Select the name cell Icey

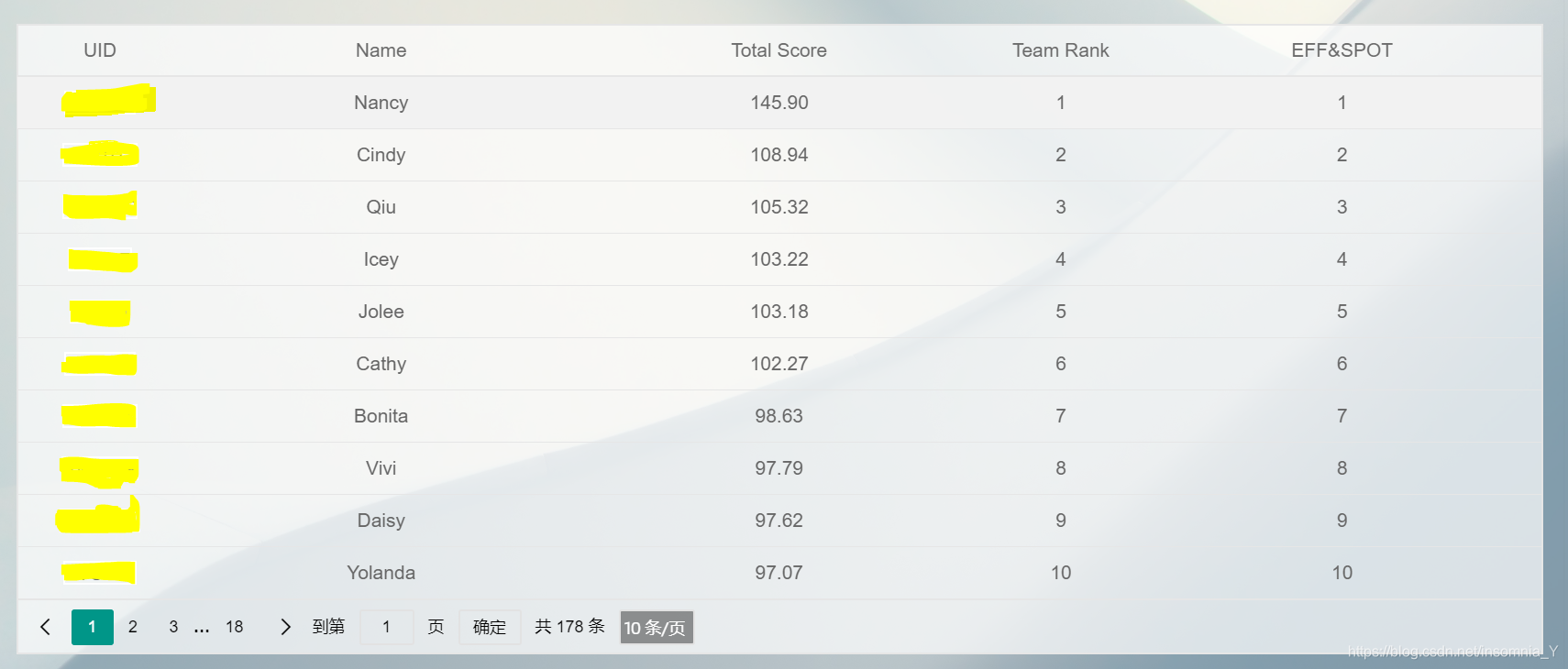[381, 259]
